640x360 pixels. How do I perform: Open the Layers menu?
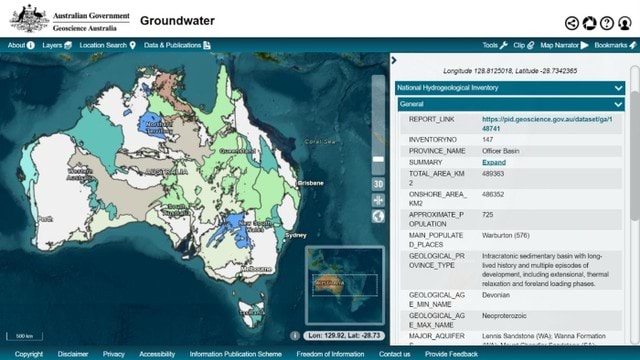[x=57, y=45]
